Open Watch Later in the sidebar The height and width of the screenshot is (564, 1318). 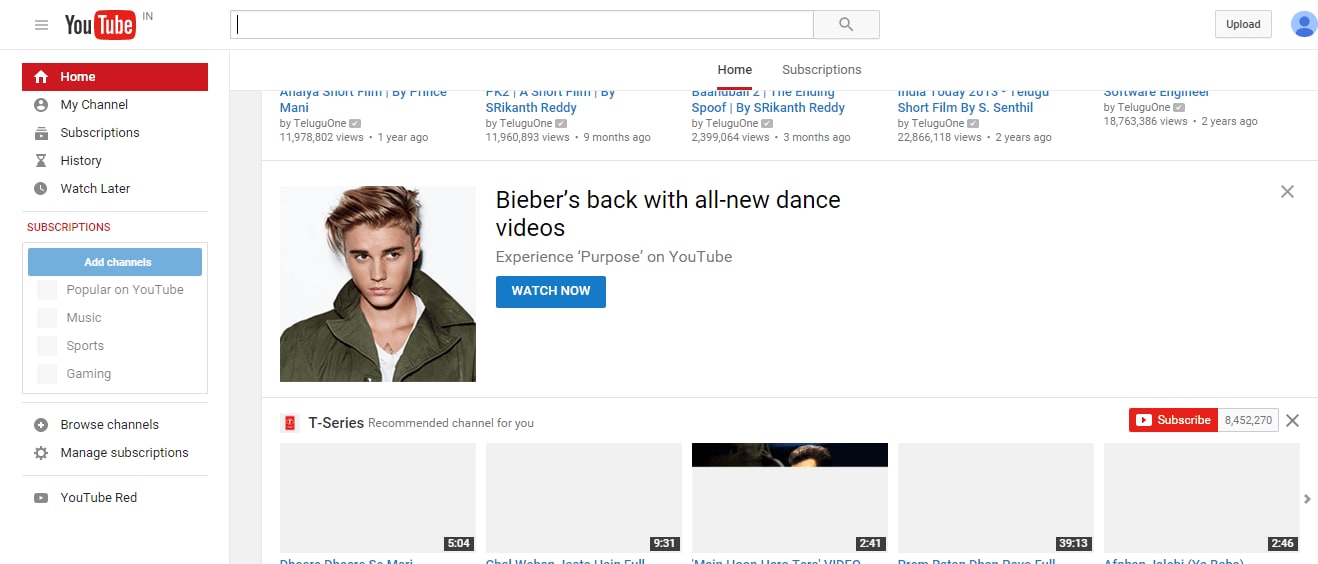115,189
